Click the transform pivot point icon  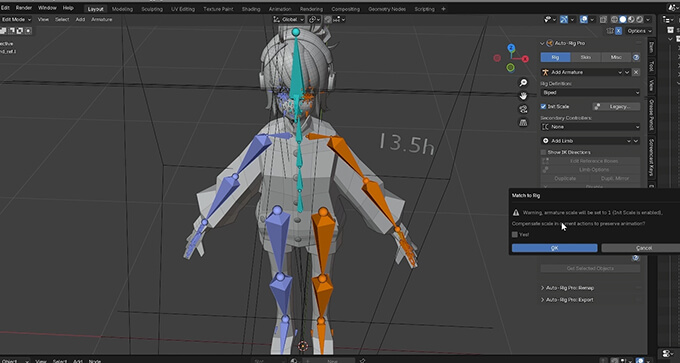(312, 20)
